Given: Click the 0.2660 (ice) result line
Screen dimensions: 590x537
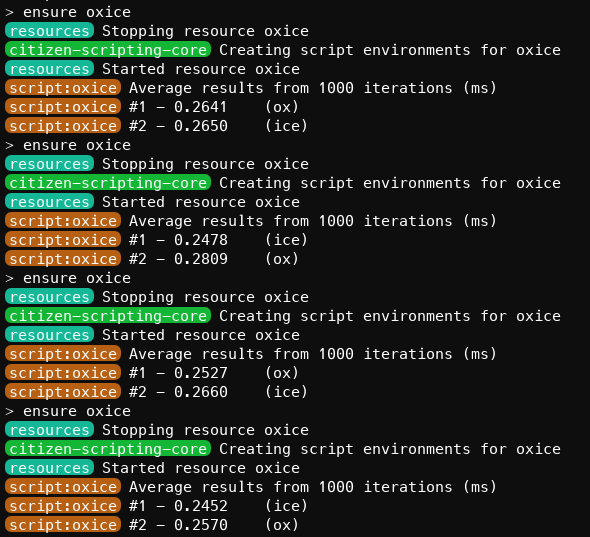Looking at the screenshot, I should click(157, 392).
